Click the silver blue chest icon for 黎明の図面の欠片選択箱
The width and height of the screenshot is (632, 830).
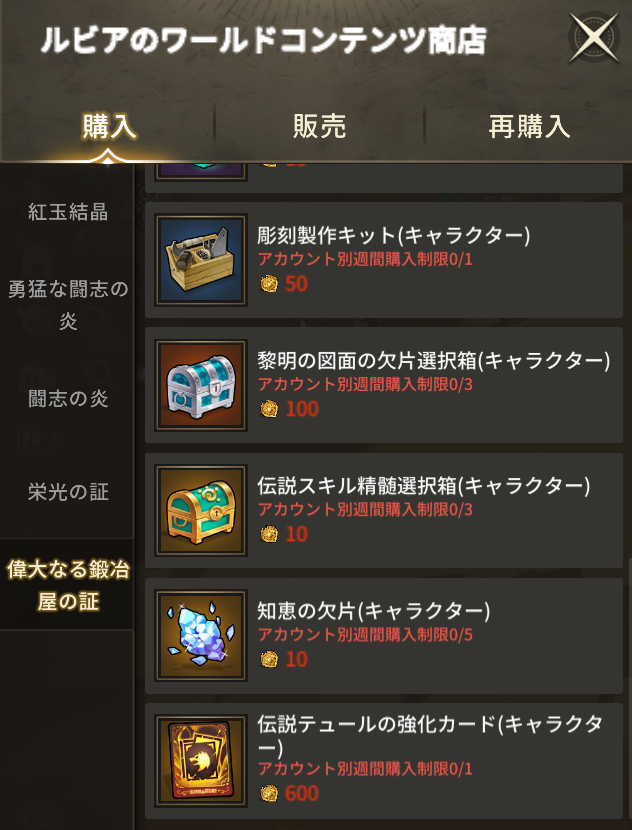(x=201, y=385)
